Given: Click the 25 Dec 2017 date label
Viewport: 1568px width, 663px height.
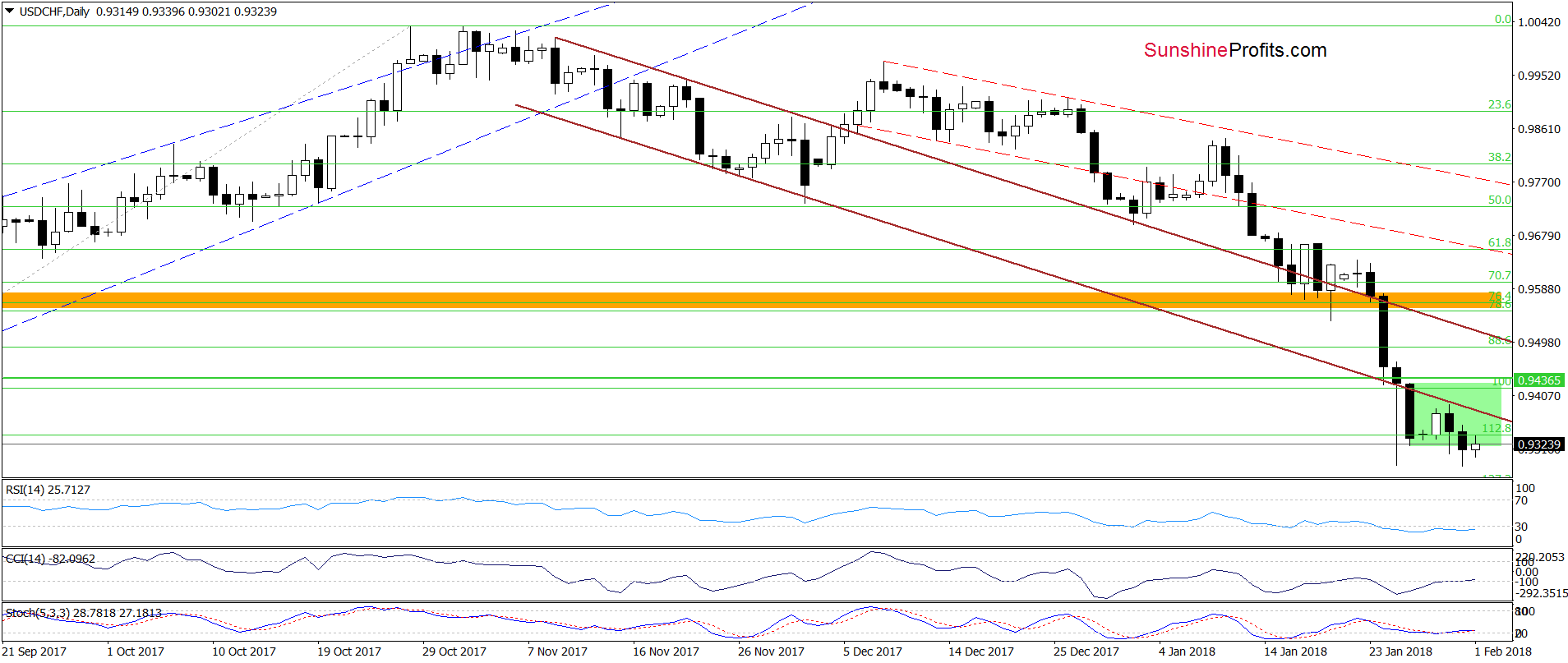Looking at the screenshot, I should [x=1086, y=651].
